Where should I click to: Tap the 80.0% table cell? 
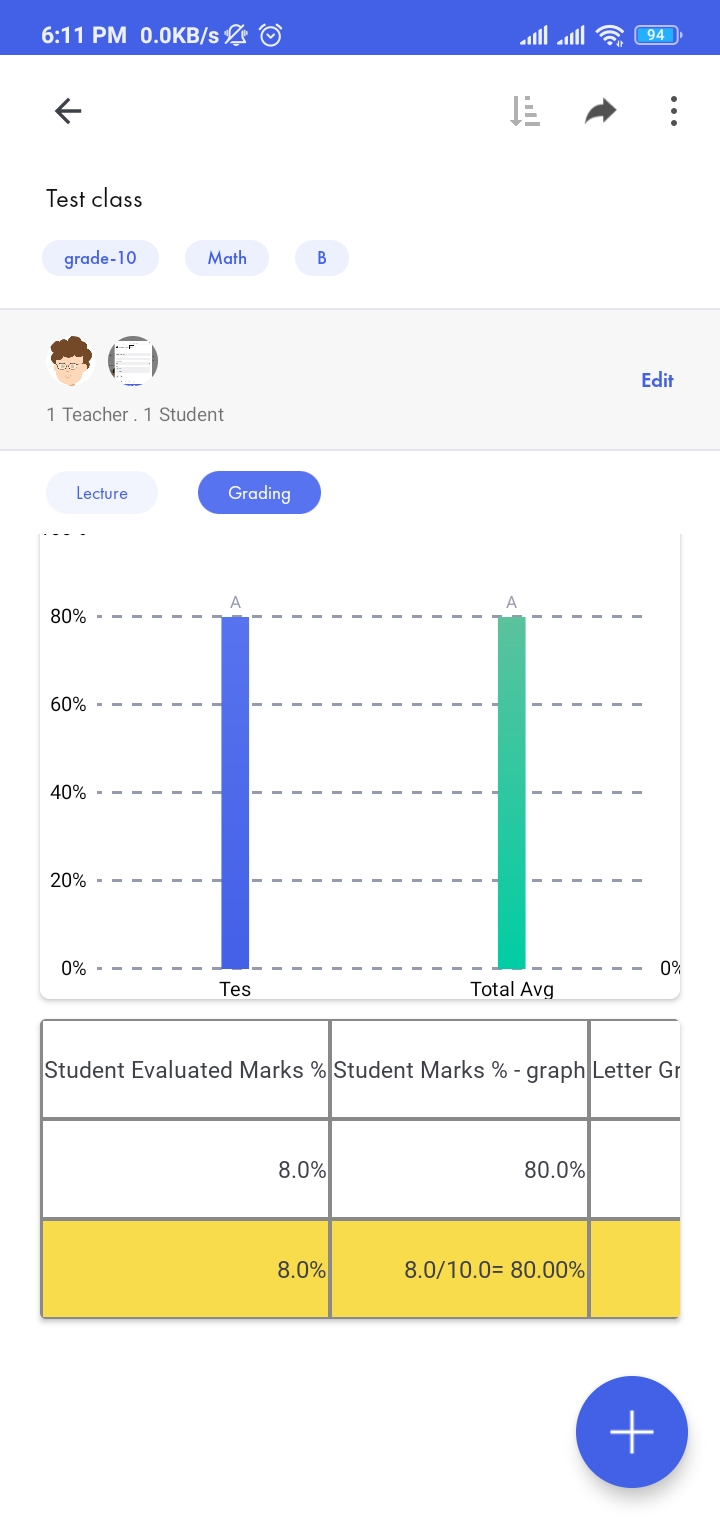tap(459, 1170)
